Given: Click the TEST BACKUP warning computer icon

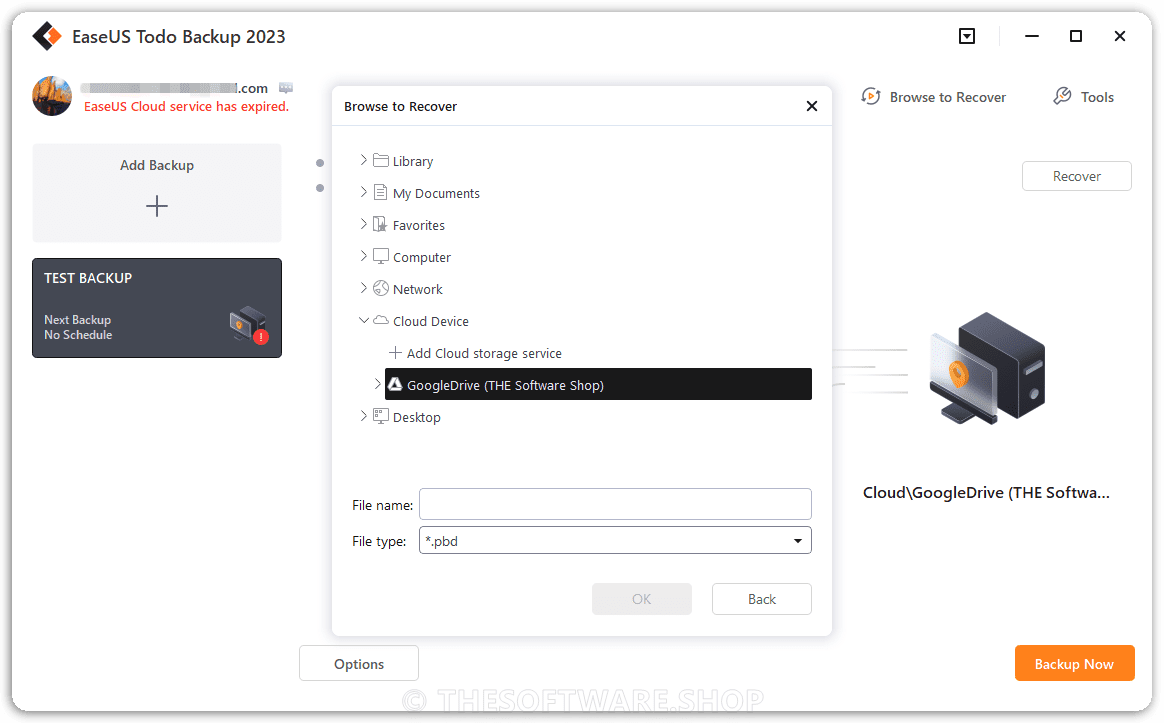Looking at the screenshot, I should [249, 325].
